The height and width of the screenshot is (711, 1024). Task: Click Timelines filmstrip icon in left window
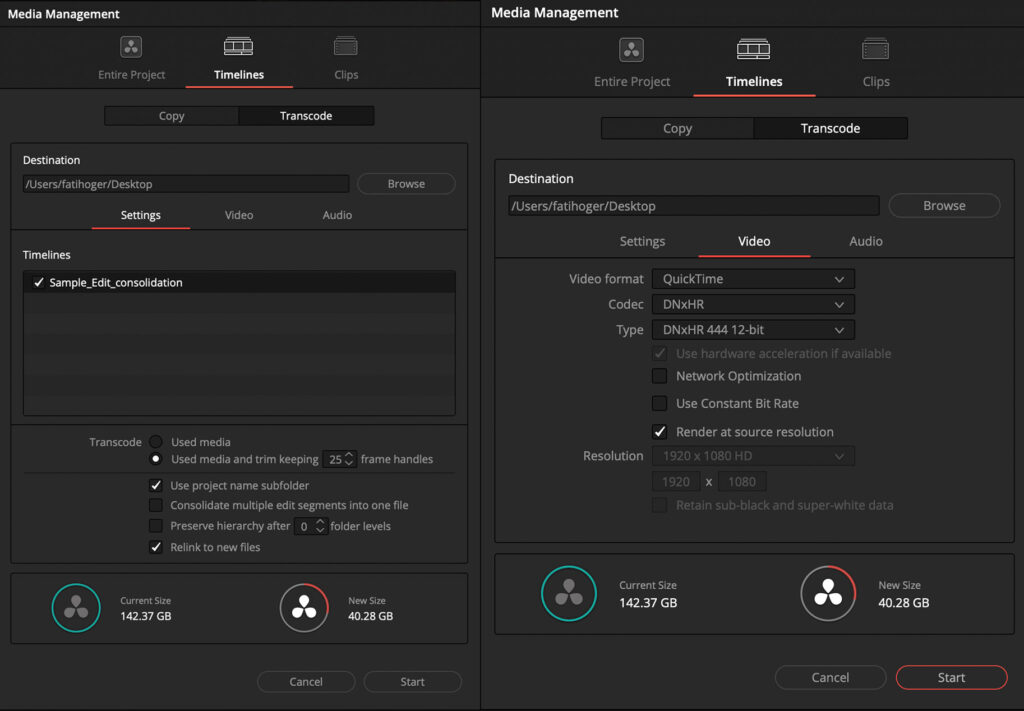tap(238, 46)
